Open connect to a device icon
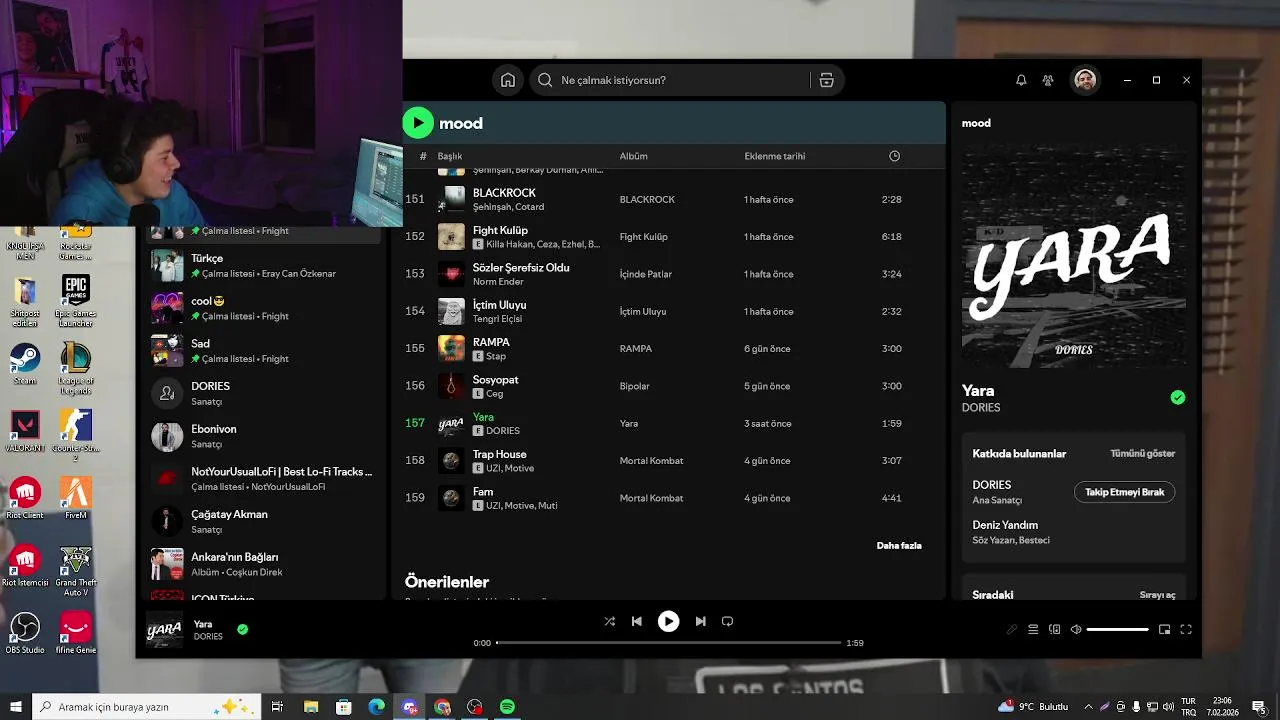 coord(1055,629)
